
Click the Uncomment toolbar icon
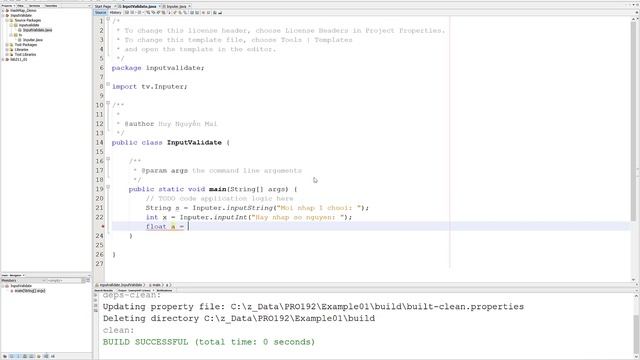(x=220, y=13)
